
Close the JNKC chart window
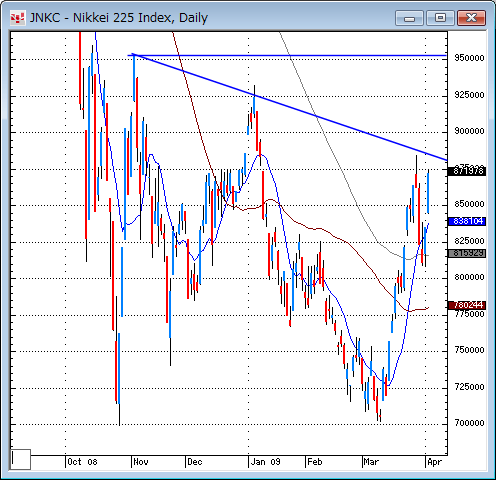click(471, 18)
